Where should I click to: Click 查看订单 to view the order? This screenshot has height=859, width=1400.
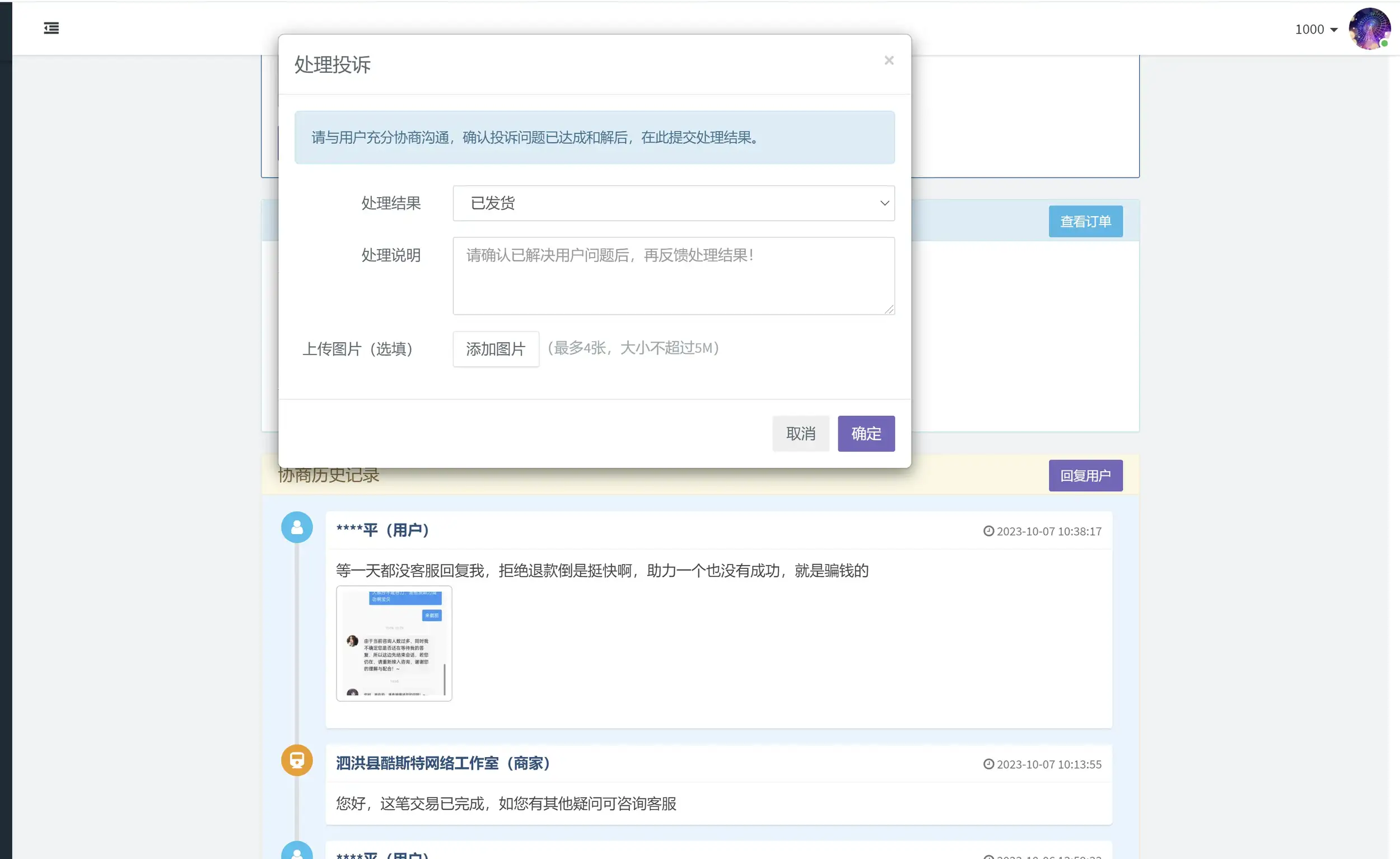pos(1085,221)
